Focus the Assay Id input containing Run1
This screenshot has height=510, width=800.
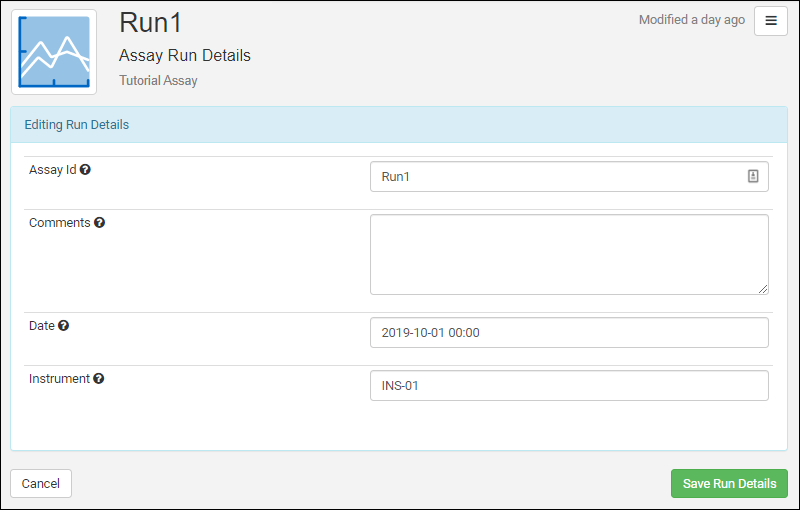pyautogui.click(x=555, y=177)
